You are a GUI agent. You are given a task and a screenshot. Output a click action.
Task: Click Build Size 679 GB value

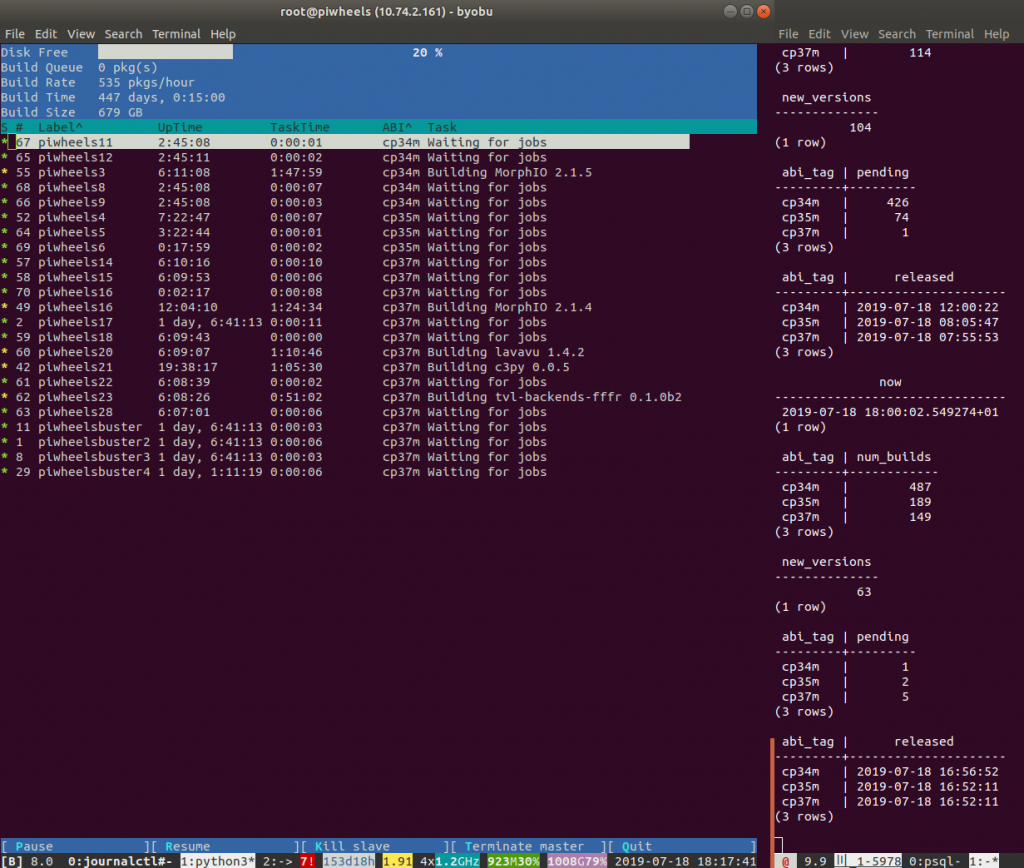click(120, 112)
